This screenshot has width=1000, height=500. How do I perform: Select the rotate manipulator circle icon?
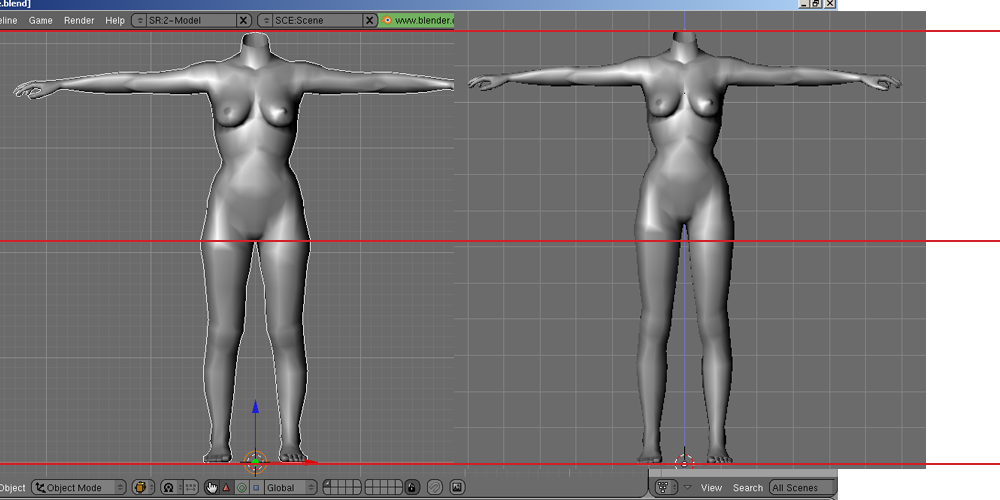[x=241, y=487]
